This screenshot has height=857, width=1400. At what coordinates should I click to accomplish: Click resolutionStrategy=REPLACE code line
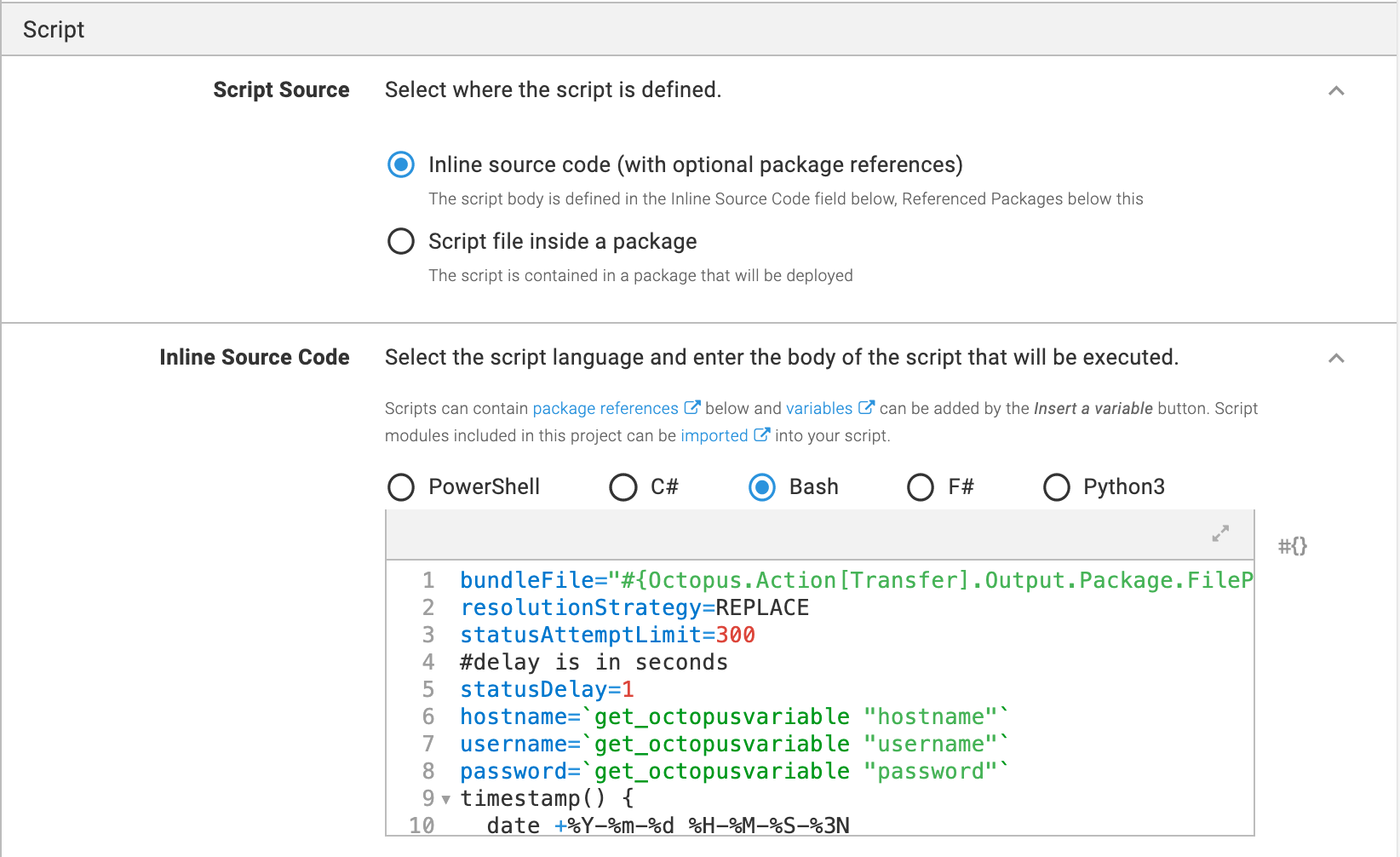point(634,607)
